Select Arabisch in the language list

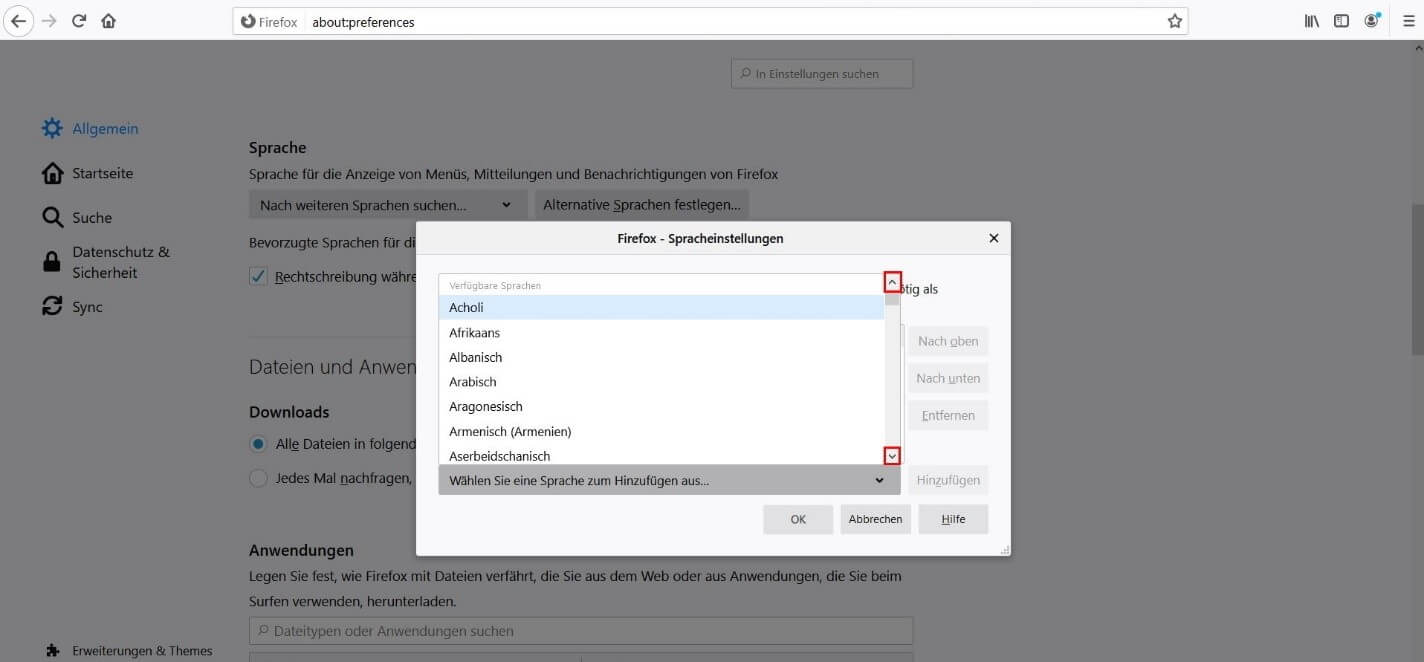click(x=661, y=382)
